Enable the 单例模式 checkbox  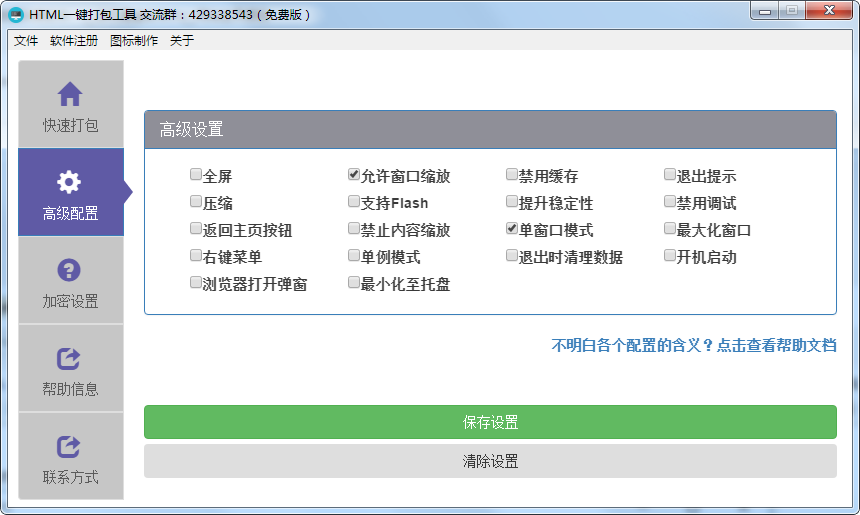[x=354, y=255]
